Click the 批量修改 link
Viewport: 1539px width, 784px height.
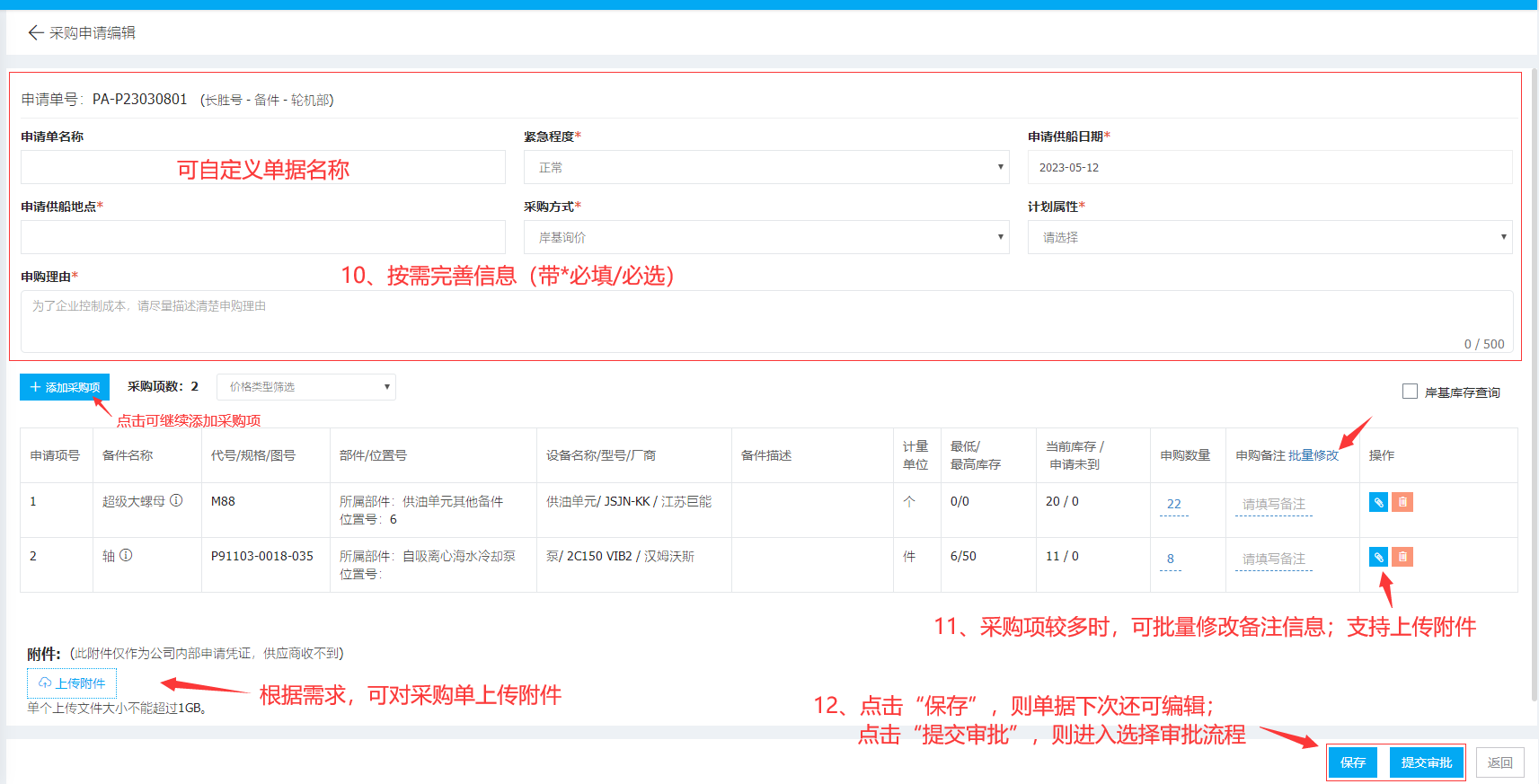tap(1313, 455)
